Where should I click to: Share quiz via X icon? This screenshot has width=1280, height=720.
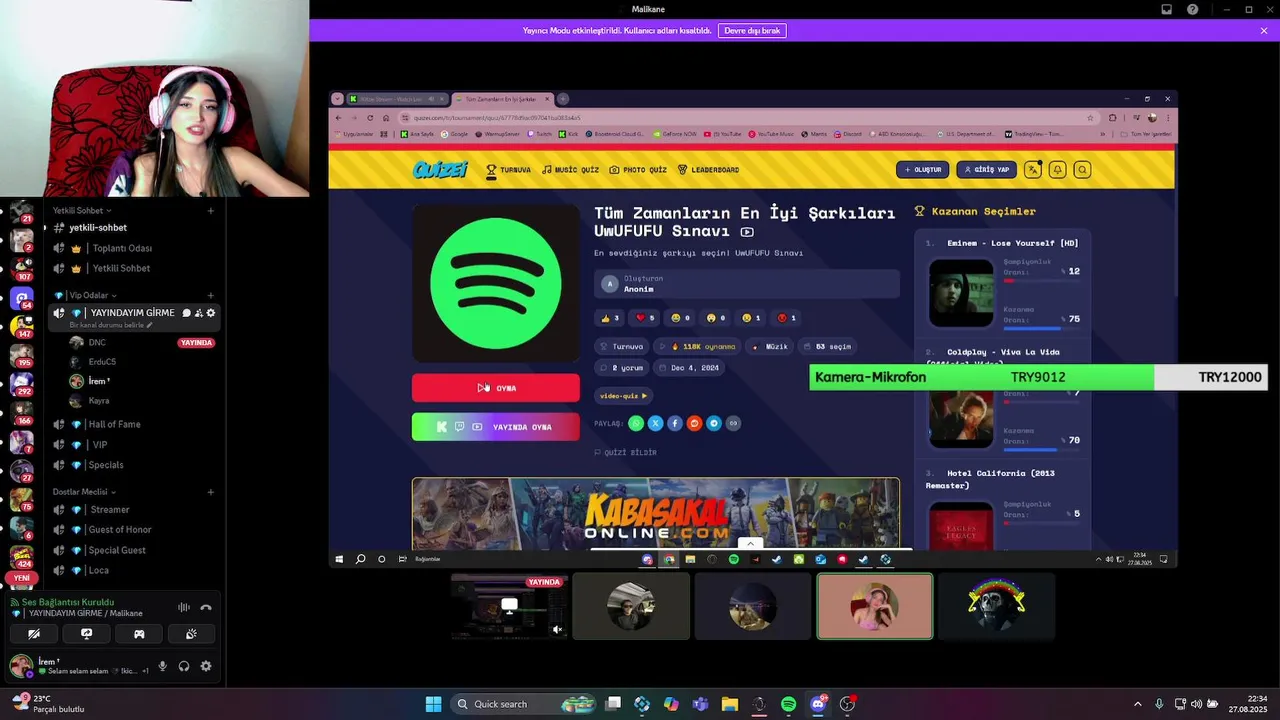point(655,424)
